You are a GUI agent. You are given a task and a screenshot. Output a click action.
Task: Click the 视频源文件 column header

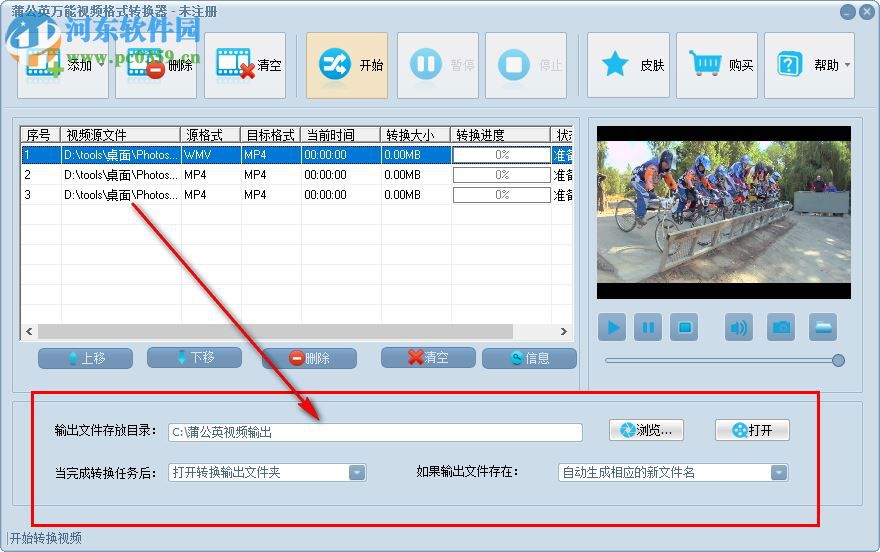121,135
